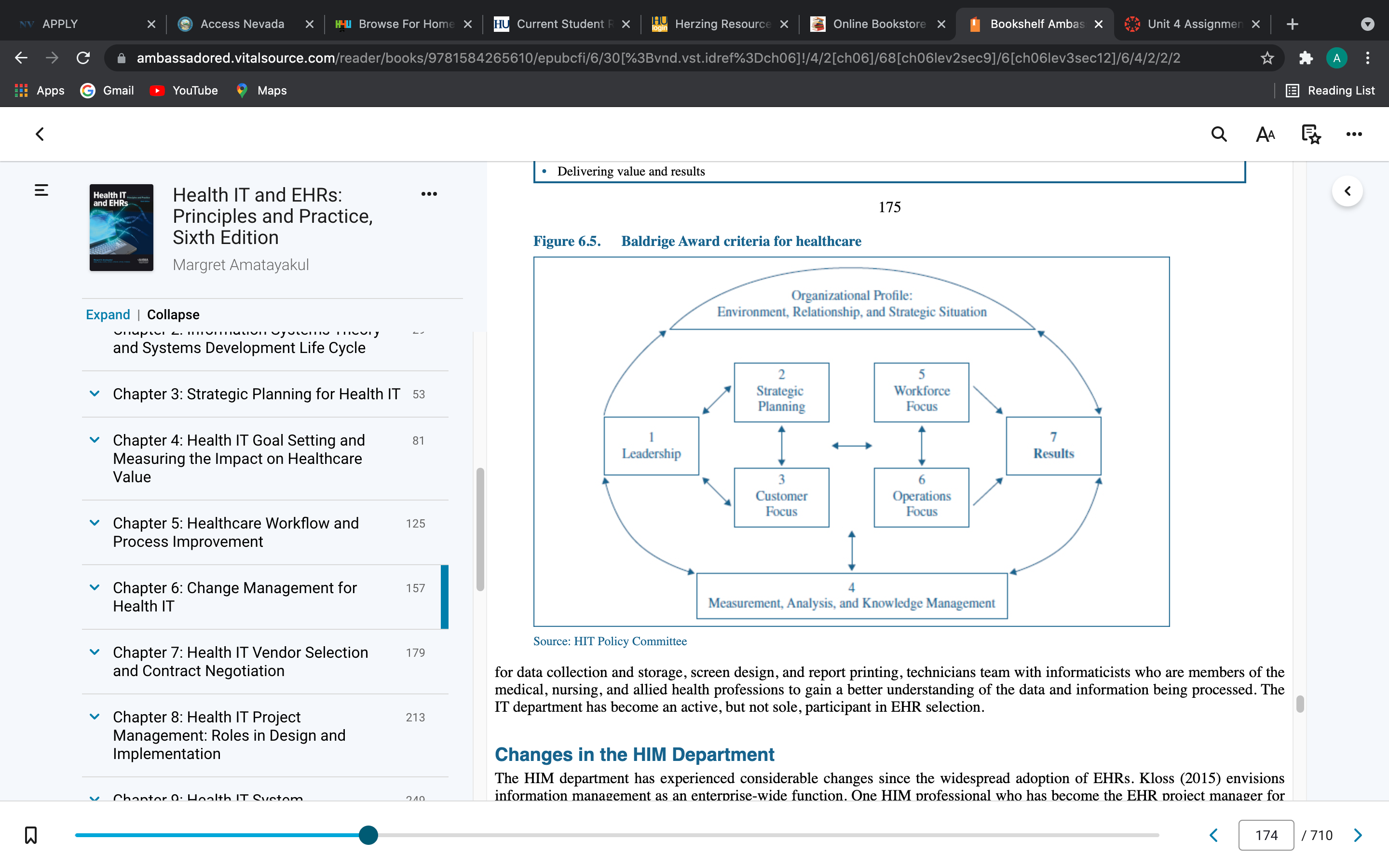This screenshot has width=1389, height=868.
Task: Open Apps bookmark shortcut
Action: click(39, 90)
